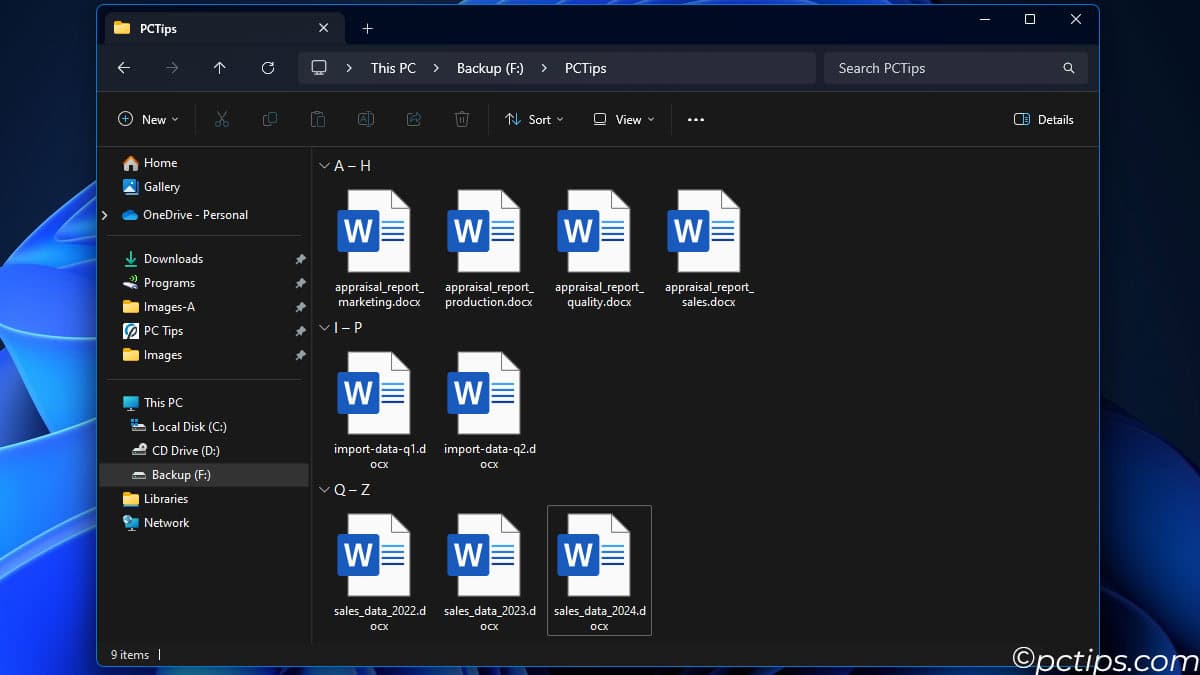Screen dimensions: 1200x675
Task: Click the Copy icon
Action: pos(269,119)
